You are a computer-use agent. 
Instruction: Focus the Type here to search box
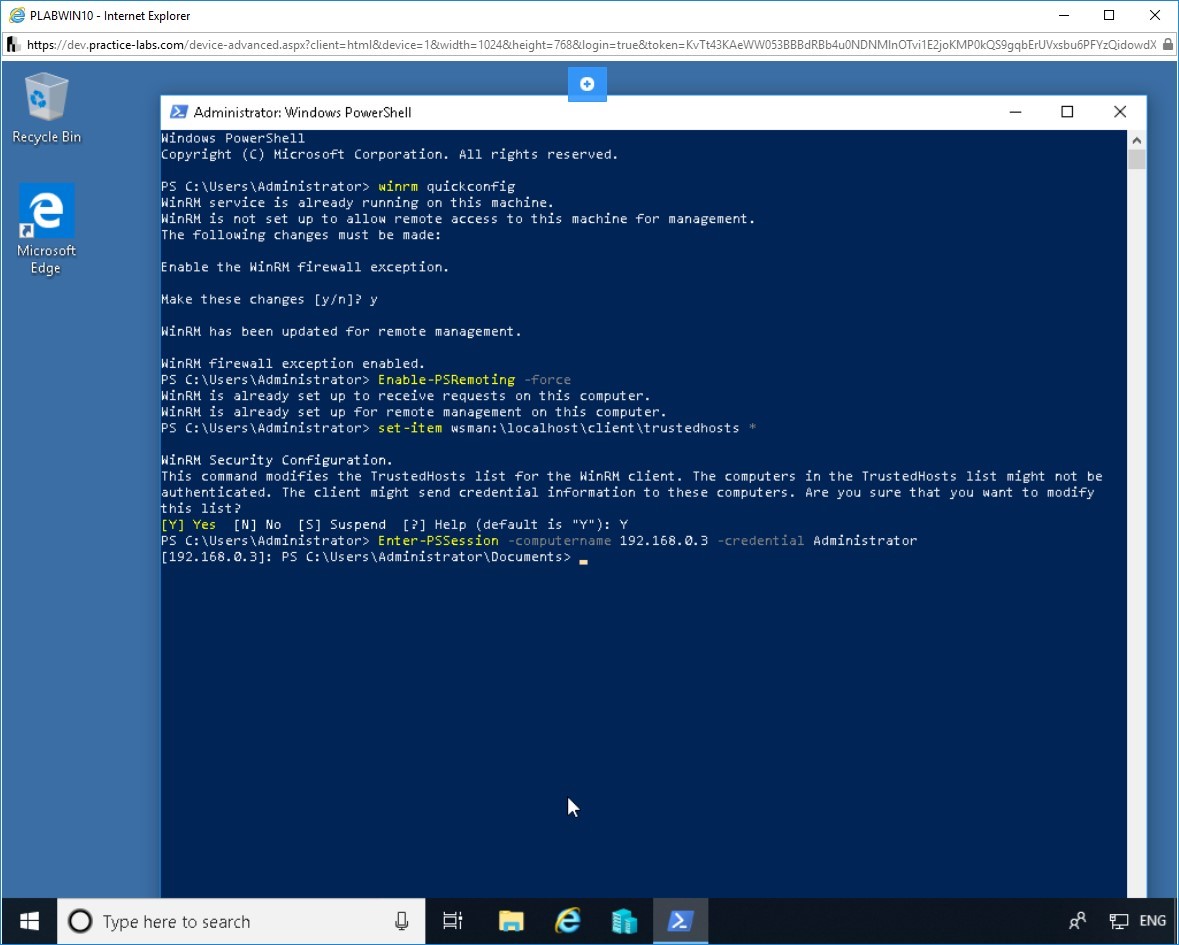coord(241,921)
